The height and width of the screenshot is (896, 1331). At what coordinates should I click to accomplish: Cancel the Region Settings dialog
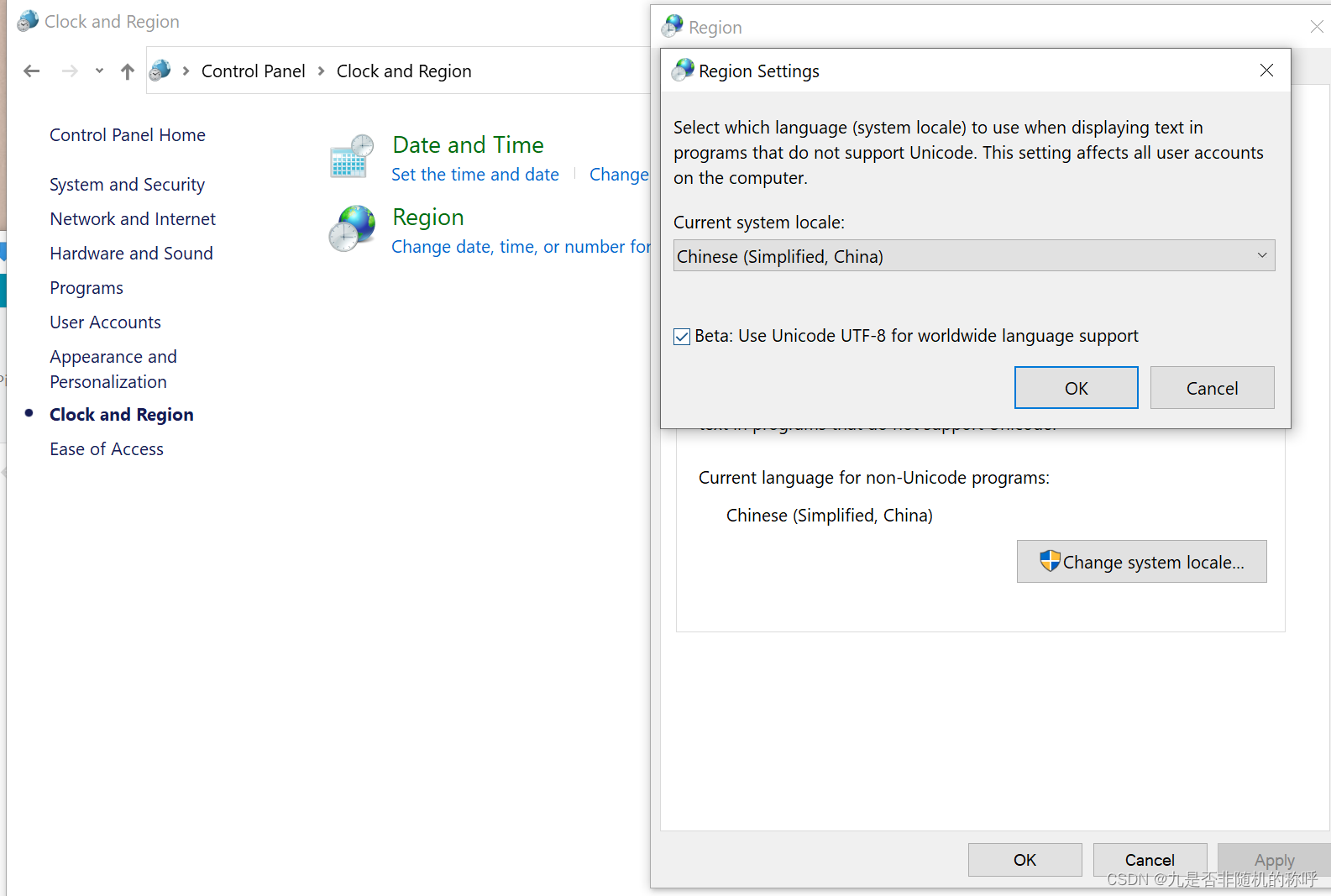(x=1212, y=388)
